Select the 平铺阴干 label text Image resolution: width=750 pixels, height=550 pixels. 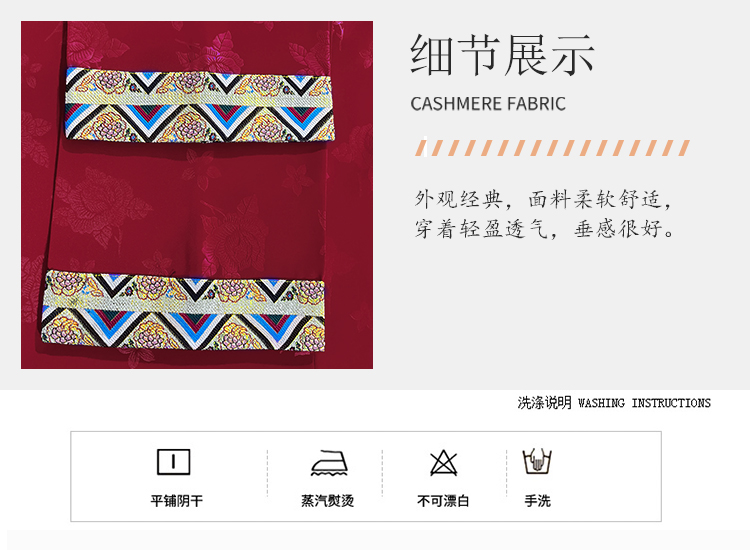[176, 501]
